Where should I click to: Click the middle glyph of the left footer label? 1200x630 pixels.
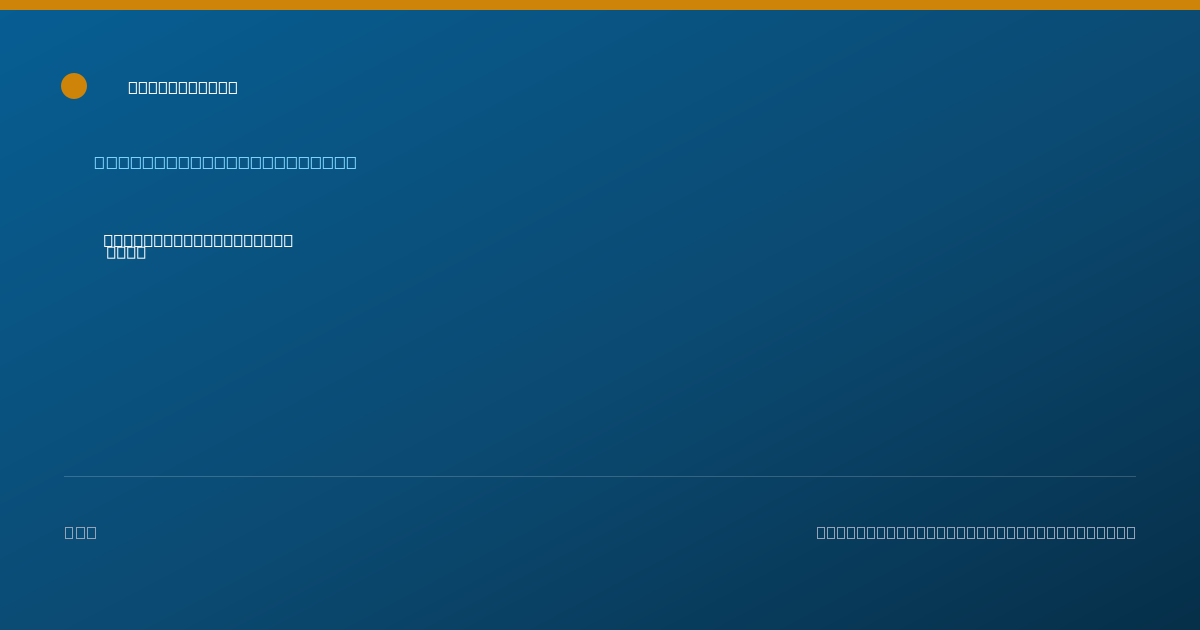[80, 532]
